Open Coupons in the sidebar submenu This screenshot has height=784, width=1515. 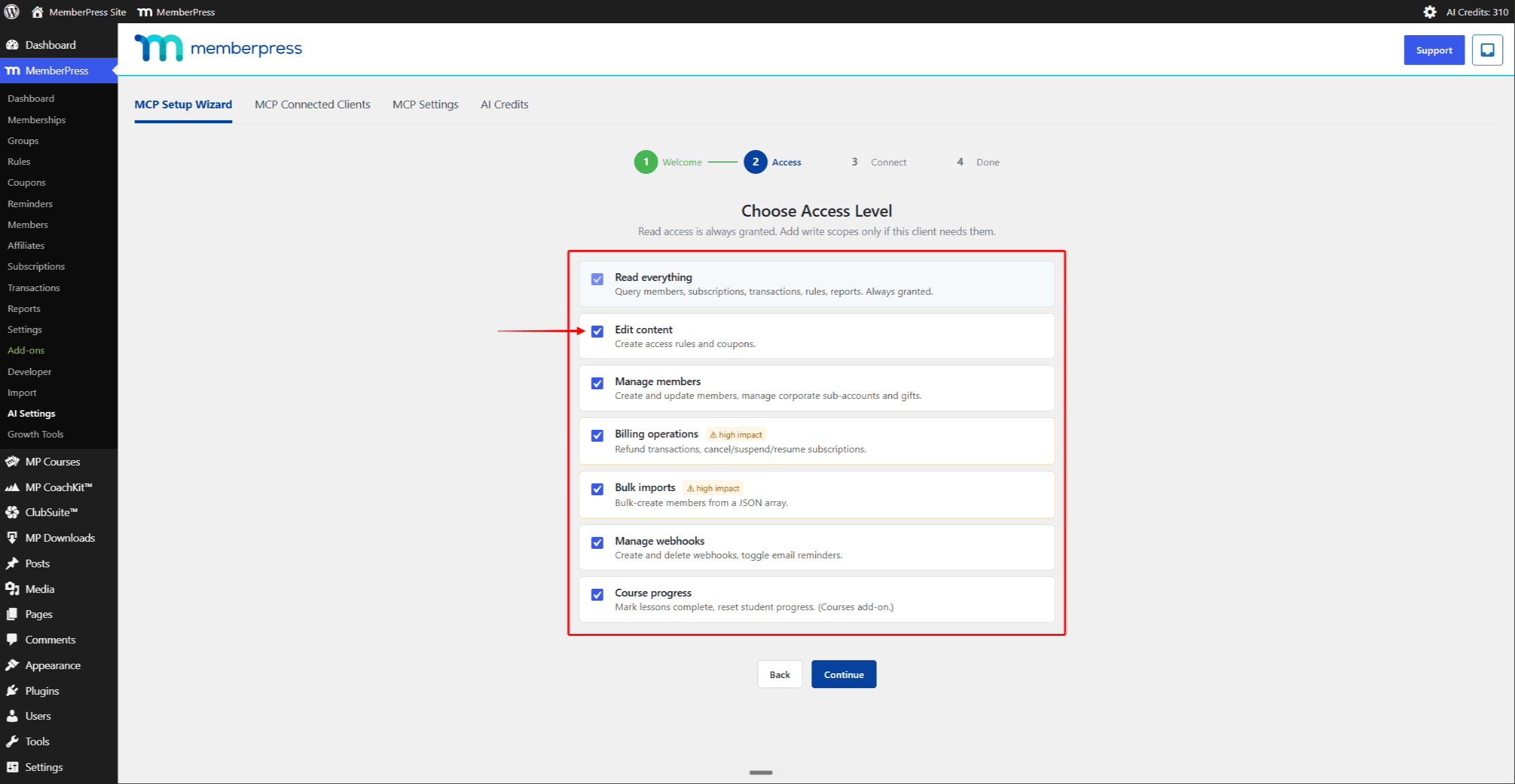coord(26,182)
